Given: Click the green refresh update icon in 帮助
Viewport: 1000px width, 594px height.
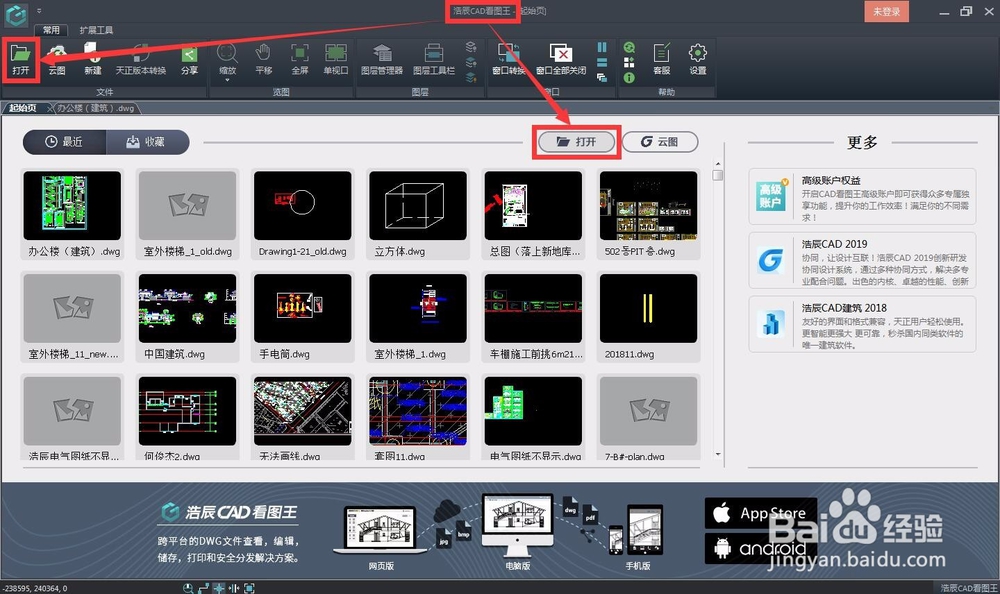Looking at the screenshot, I should (x=629, y=48).
